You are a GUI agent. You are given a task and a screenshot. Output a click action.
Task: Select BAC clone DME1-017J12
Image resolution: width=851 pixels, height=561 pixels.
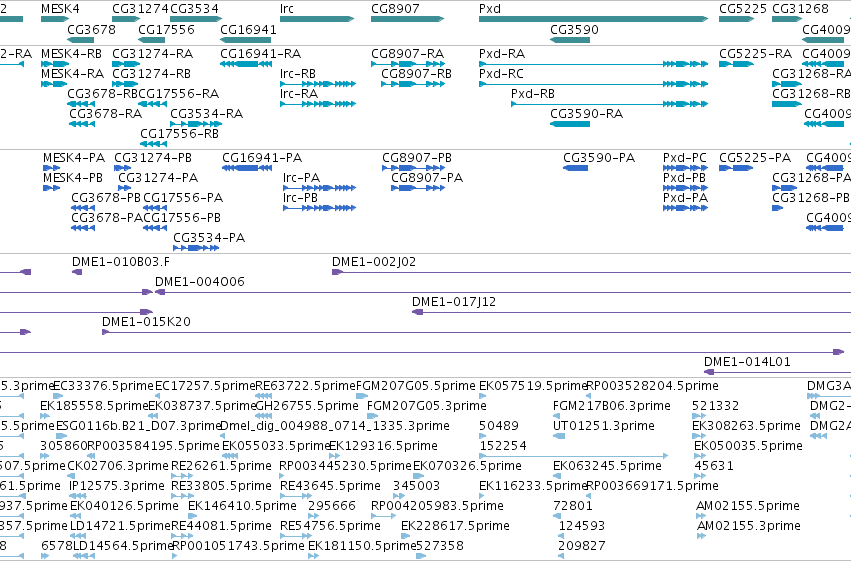pos(454,302)
